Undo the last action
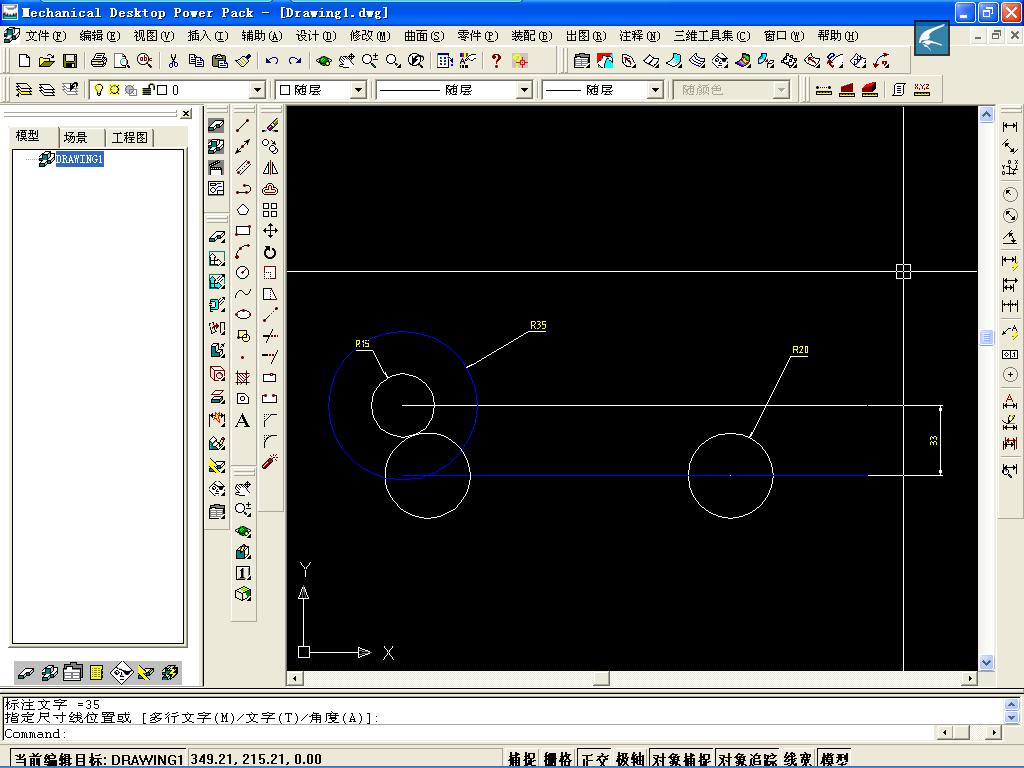Image resolution: width=1024 pixels, height=768 pixels. [272, 61]
